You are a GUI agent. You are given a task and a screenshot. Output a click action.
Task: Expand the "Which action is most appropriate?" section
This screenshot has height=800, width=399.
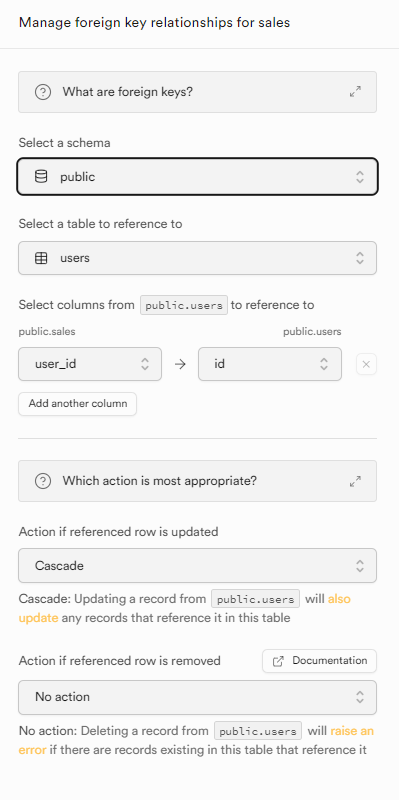tap(197, 481)
